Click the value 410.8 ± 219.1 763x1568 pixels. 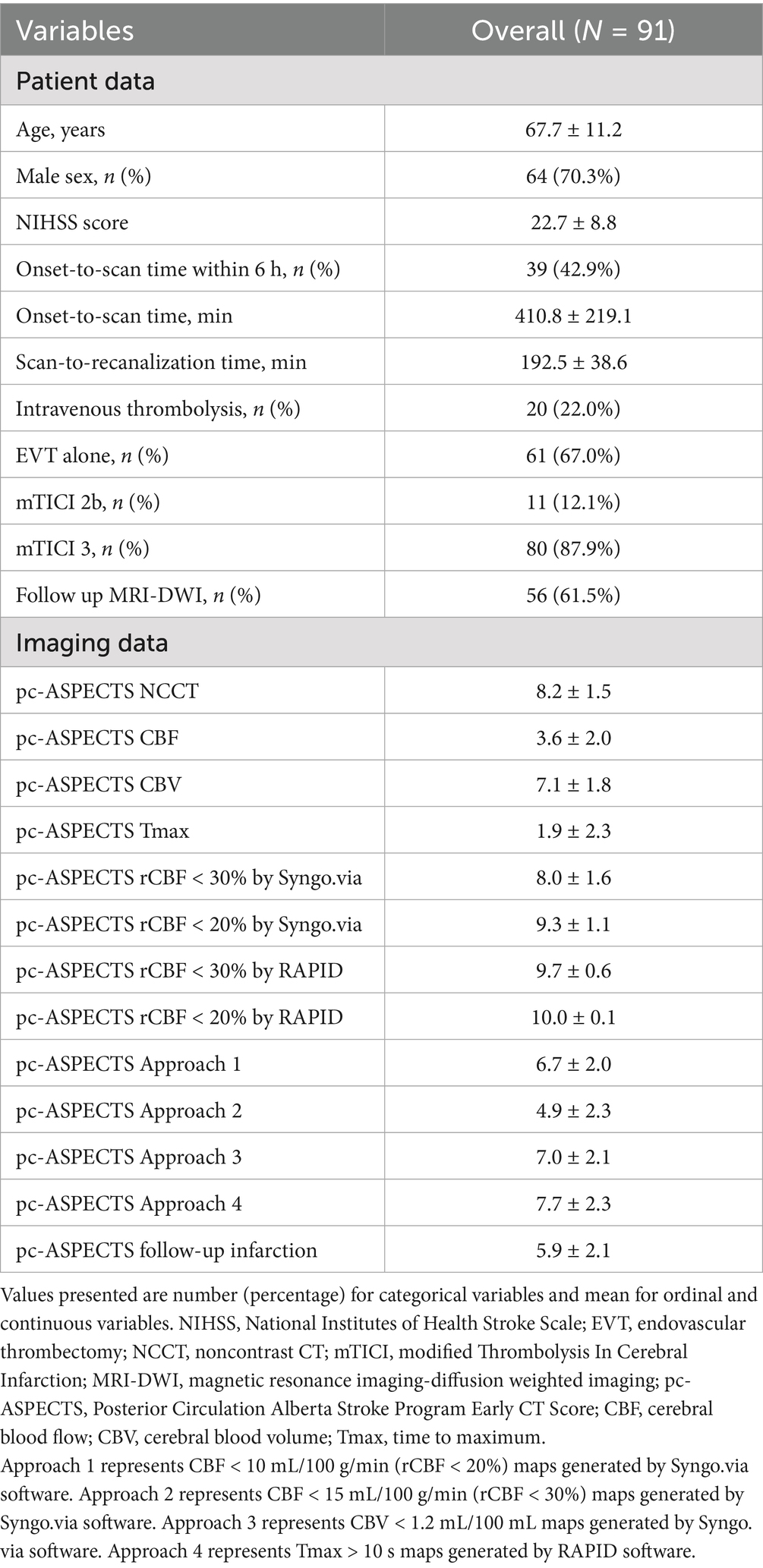coord(573,316)
